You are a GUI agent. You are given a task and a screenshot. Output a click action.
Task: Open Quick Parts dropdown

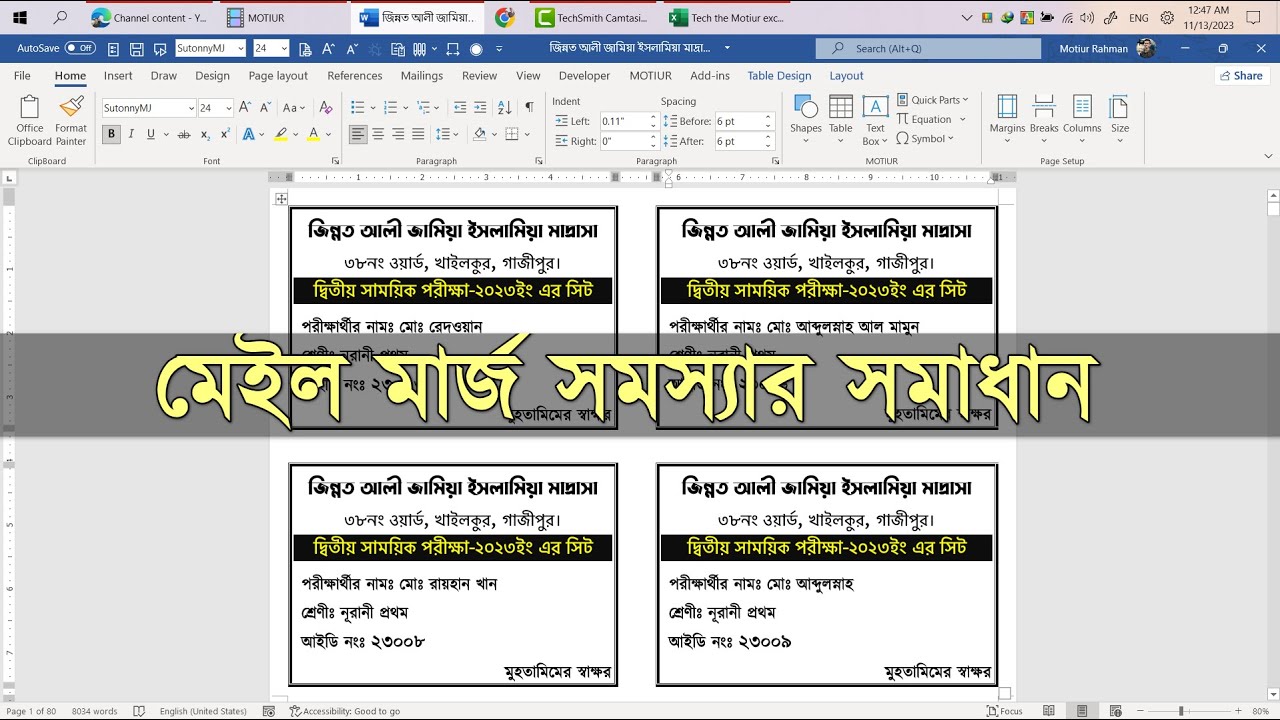pos(932,100)
